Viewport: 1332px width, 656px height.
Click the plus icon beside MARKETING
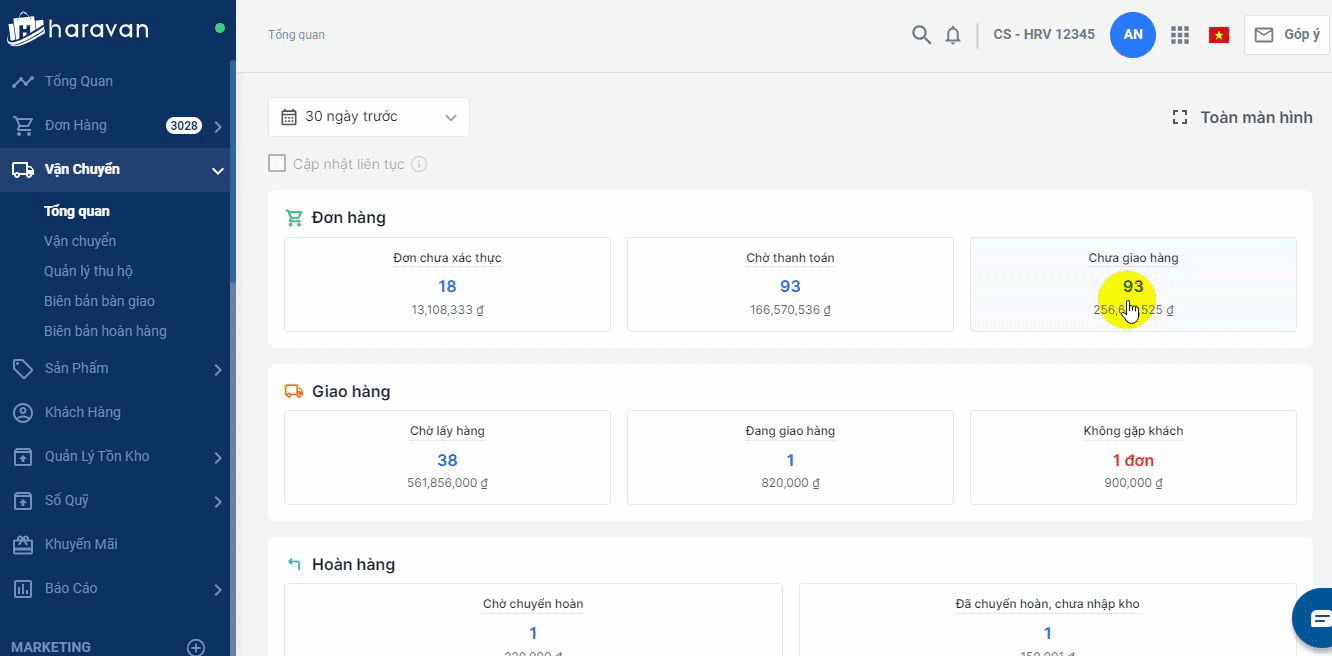(196, 647)
